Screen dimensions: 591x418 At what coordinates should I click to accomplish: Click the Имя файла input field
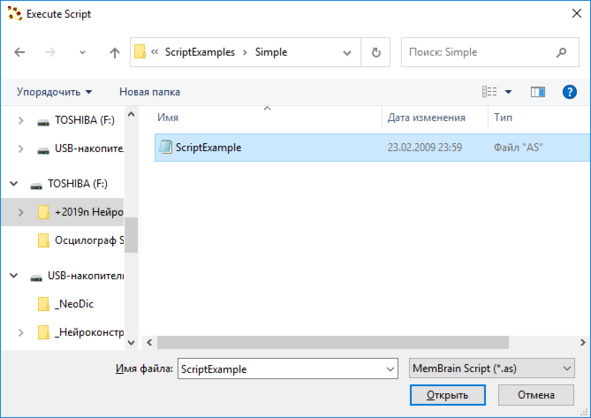288,369
